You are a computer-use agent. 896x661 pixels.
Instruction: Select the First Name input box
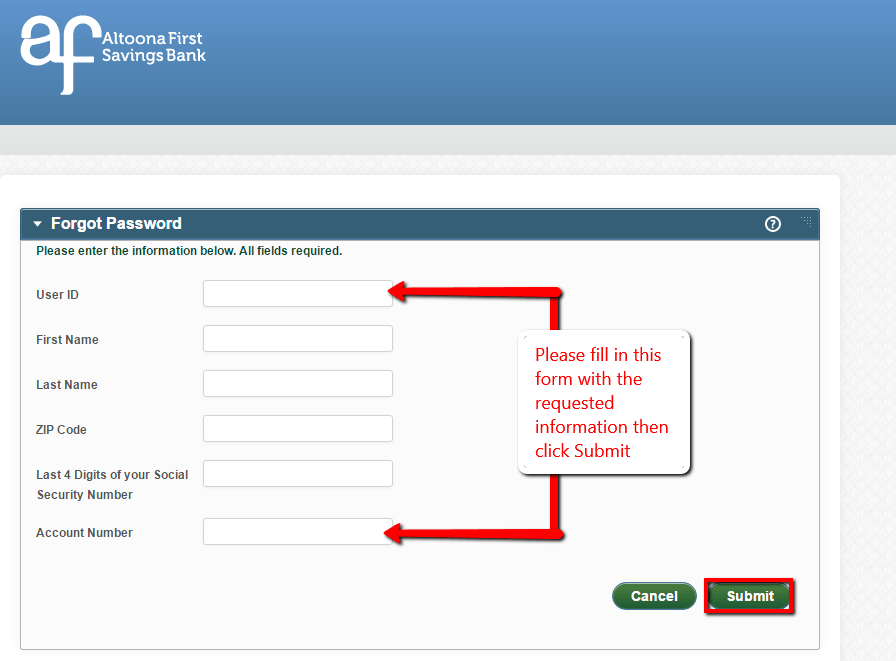297,338
